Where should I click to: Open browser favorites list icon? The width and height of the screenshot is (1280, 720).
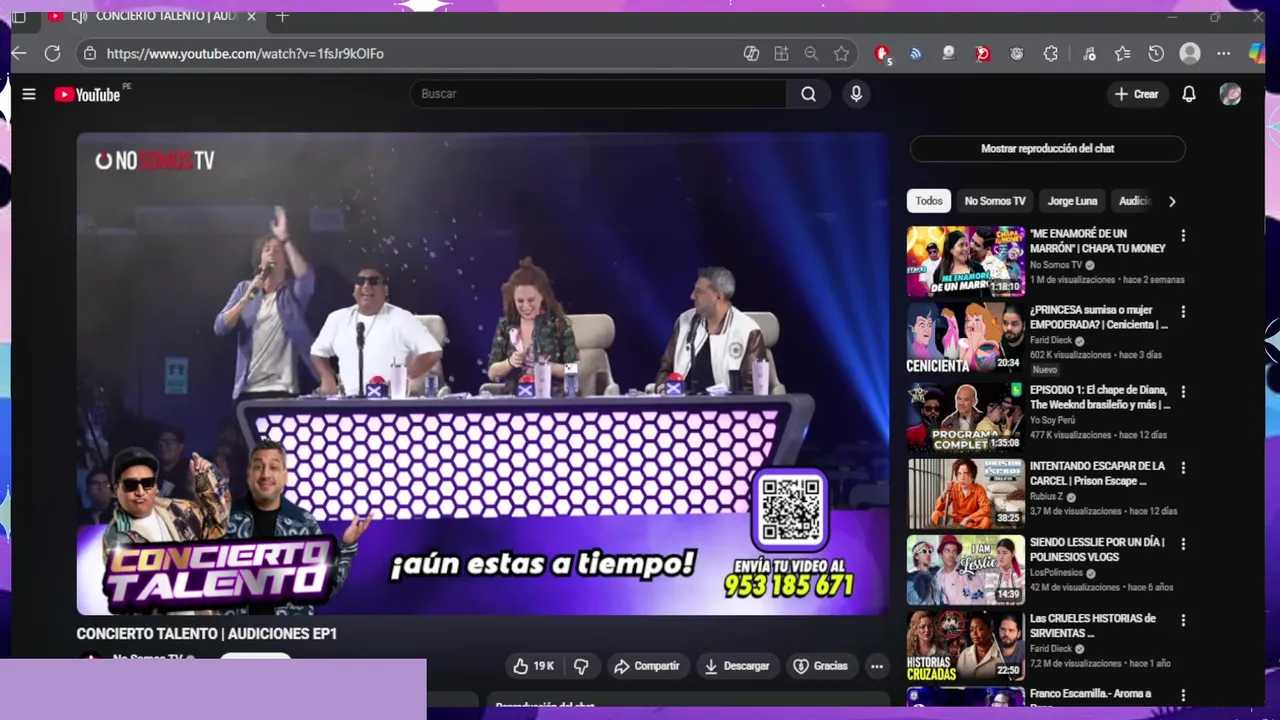coord(1122,53)
